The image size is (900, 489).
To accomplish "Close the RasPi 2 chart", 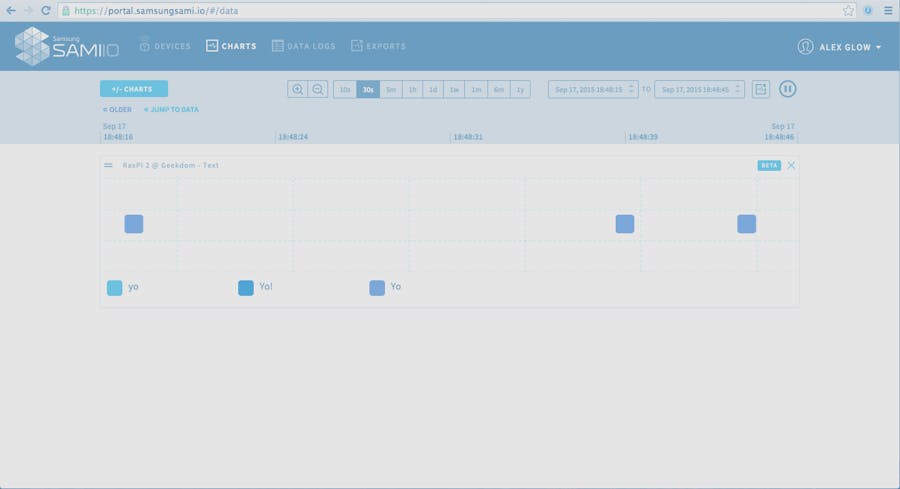I will [x=791, y=165].
